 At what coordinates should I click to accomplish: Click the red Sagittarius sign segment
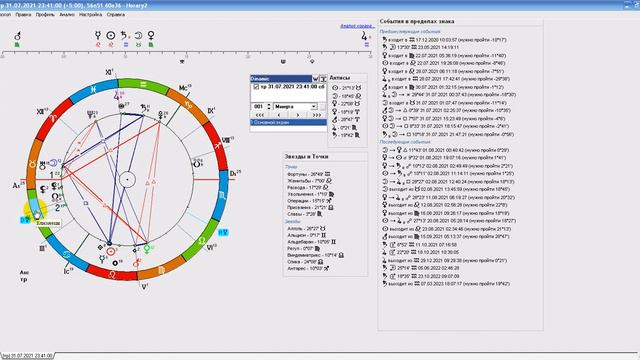click(216, 145)
